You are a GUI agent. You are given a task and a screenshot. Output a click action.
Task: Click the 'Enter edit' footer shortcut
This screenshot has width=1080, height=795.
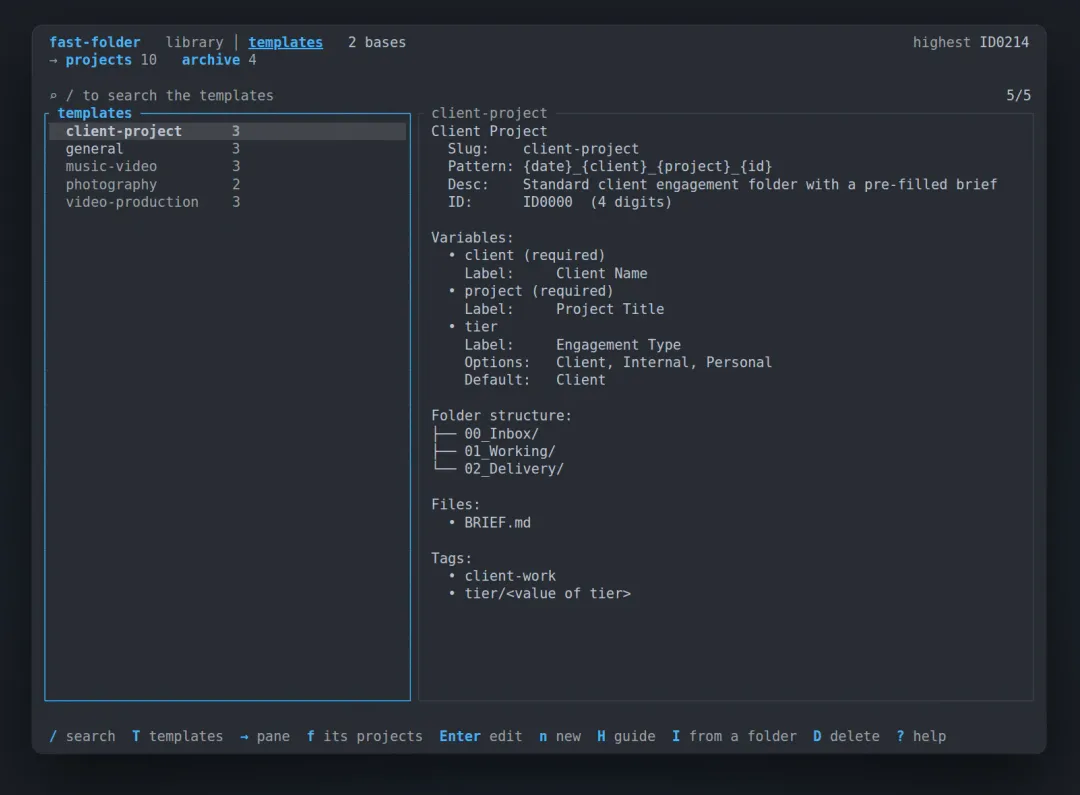(x=481, y=736)
